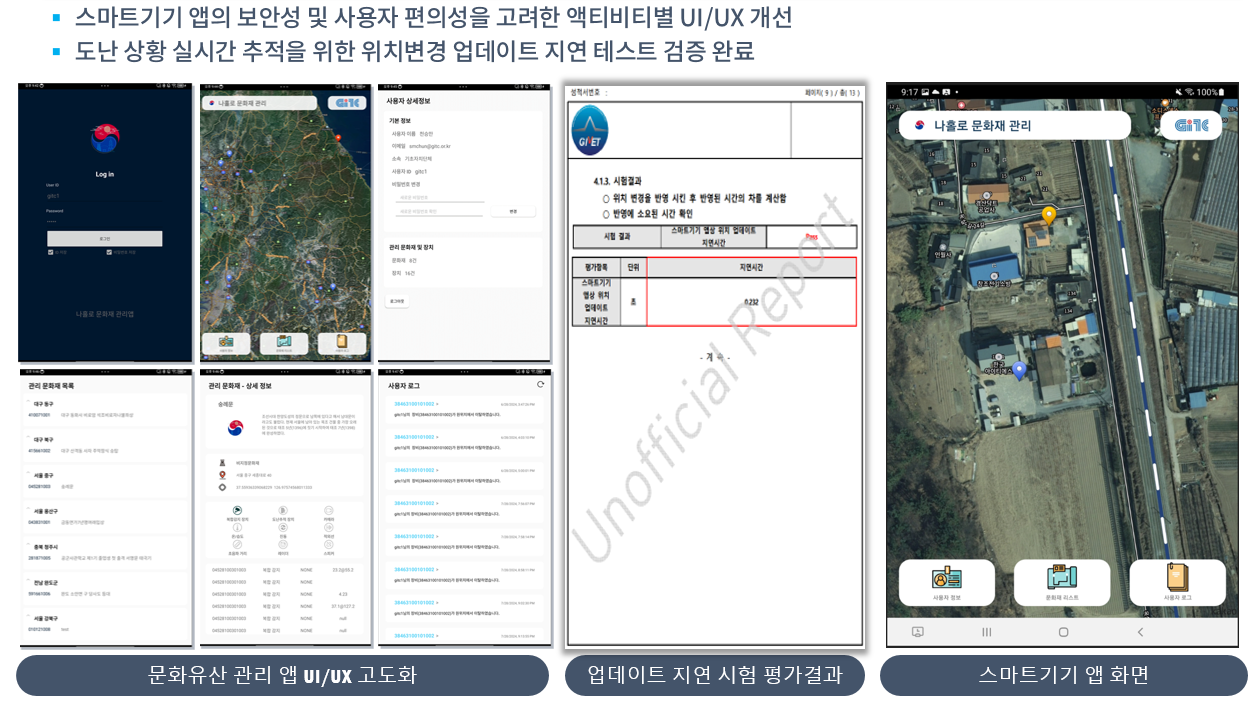
Task: Click 나홀로 문화재 관리 title bar on large map
Action: 1014,125
